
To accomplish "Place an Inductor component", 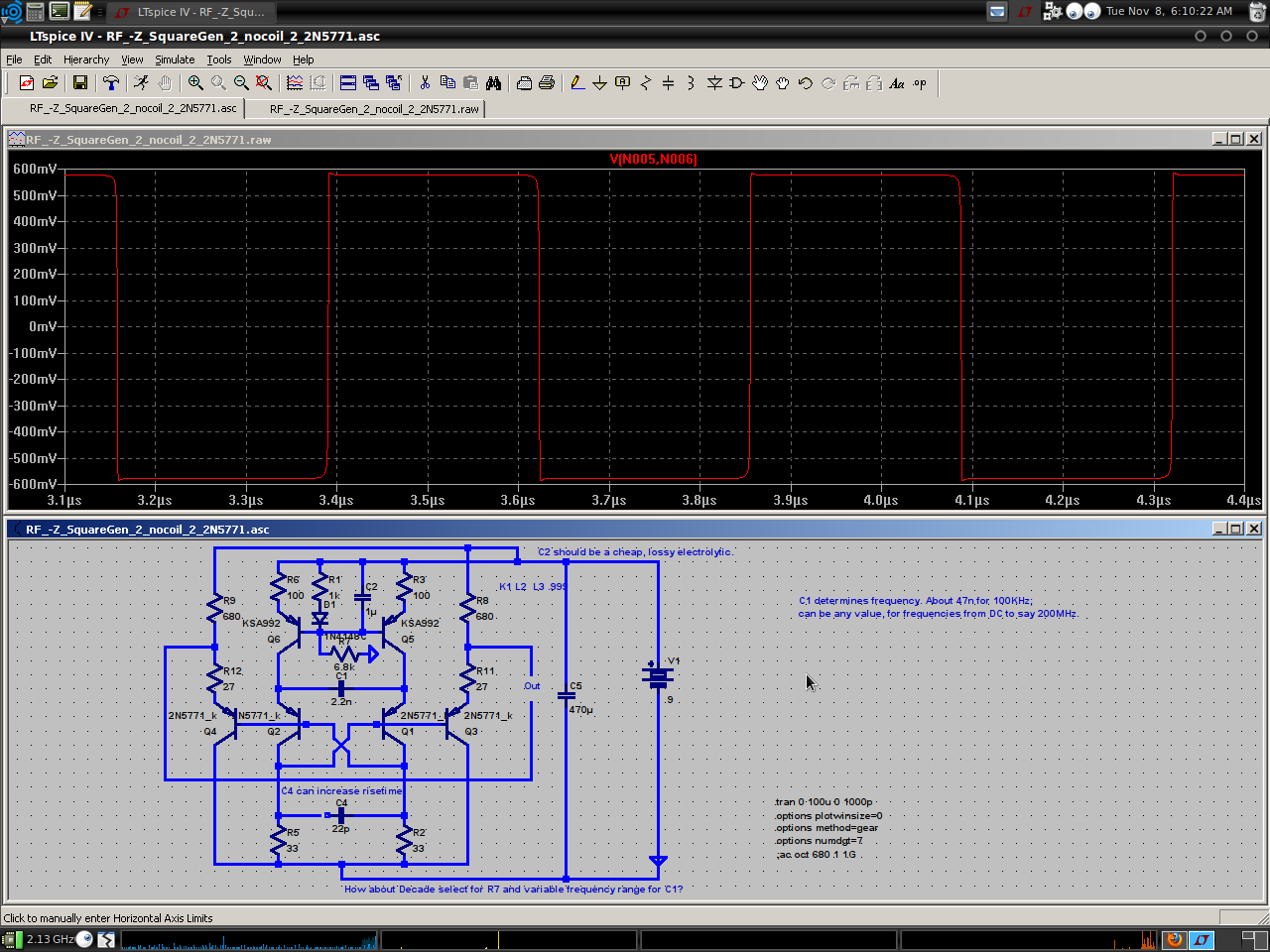I will pos(691,83).
